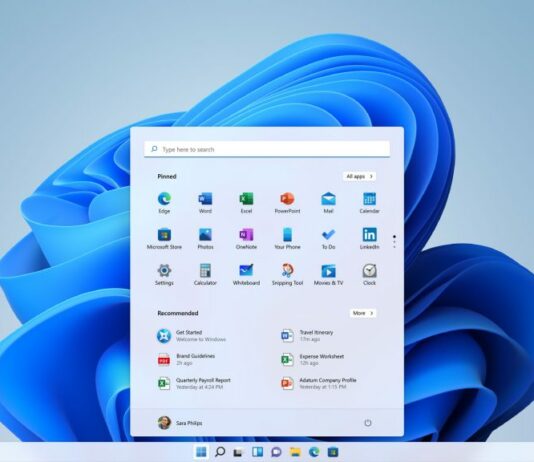This screenshot has width=534, height=462.
Task: Click the power button icon
Action: 368,423
